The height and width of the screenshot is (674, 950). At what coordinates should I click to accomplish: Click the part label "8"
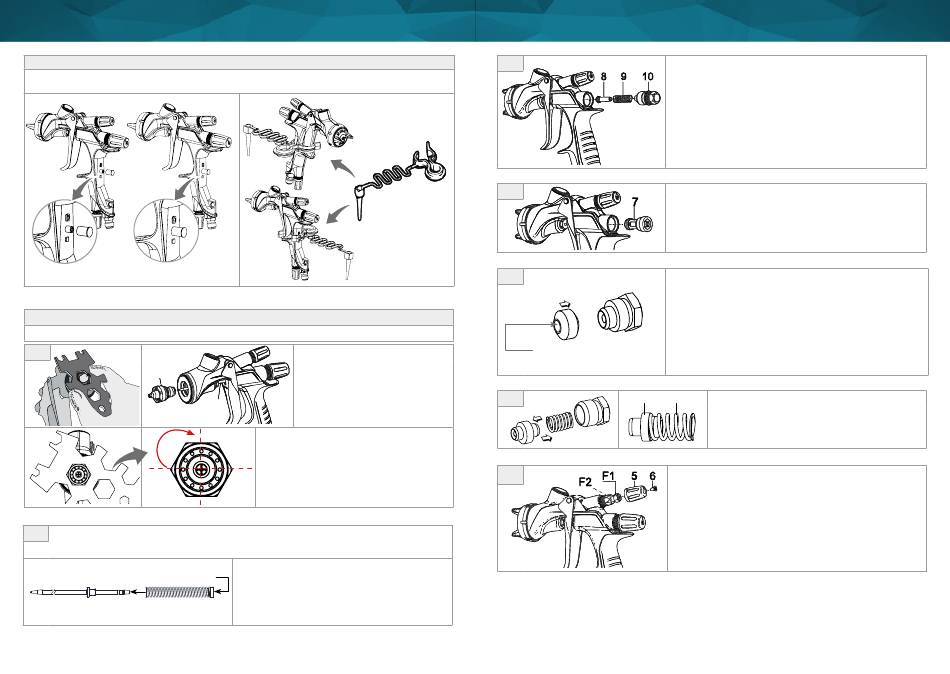click(x=603, y=77)
